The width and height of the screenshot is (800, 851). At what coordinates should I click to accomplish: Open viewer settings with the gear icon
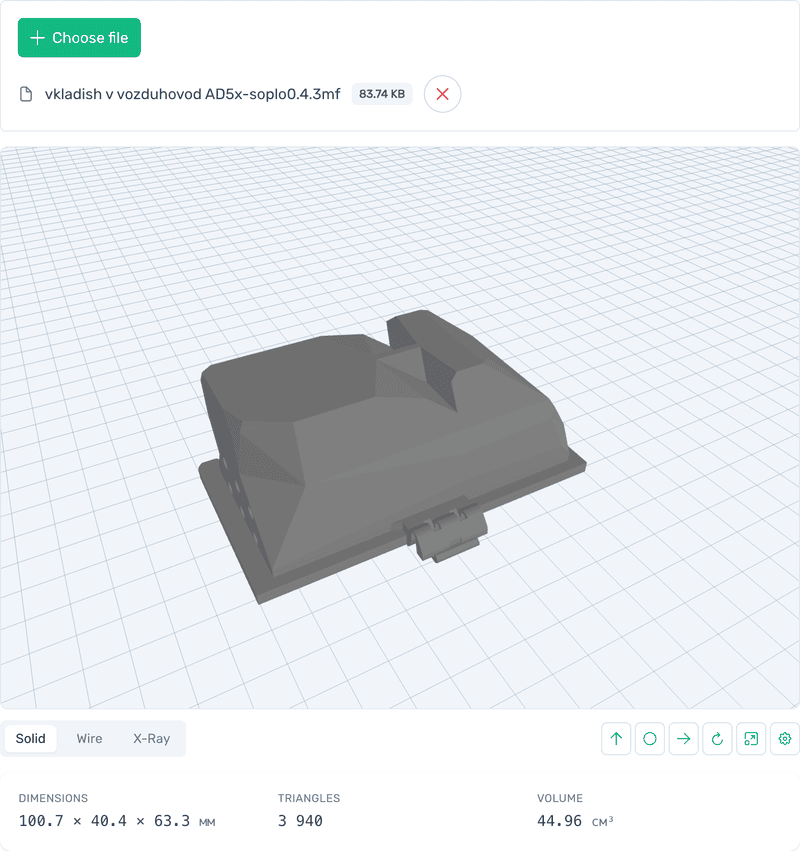click(x=784, y=738)
